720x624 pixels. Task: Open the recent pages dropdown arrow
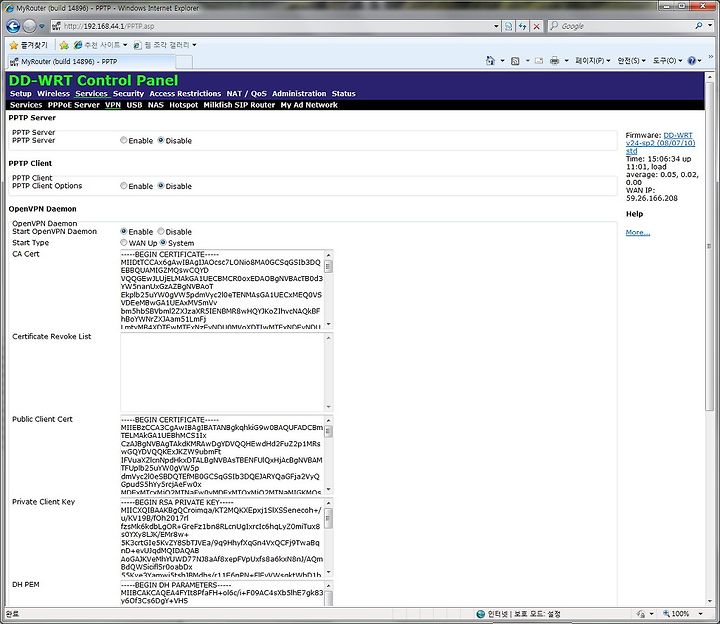pyautogui.click(x=42, y=26)
